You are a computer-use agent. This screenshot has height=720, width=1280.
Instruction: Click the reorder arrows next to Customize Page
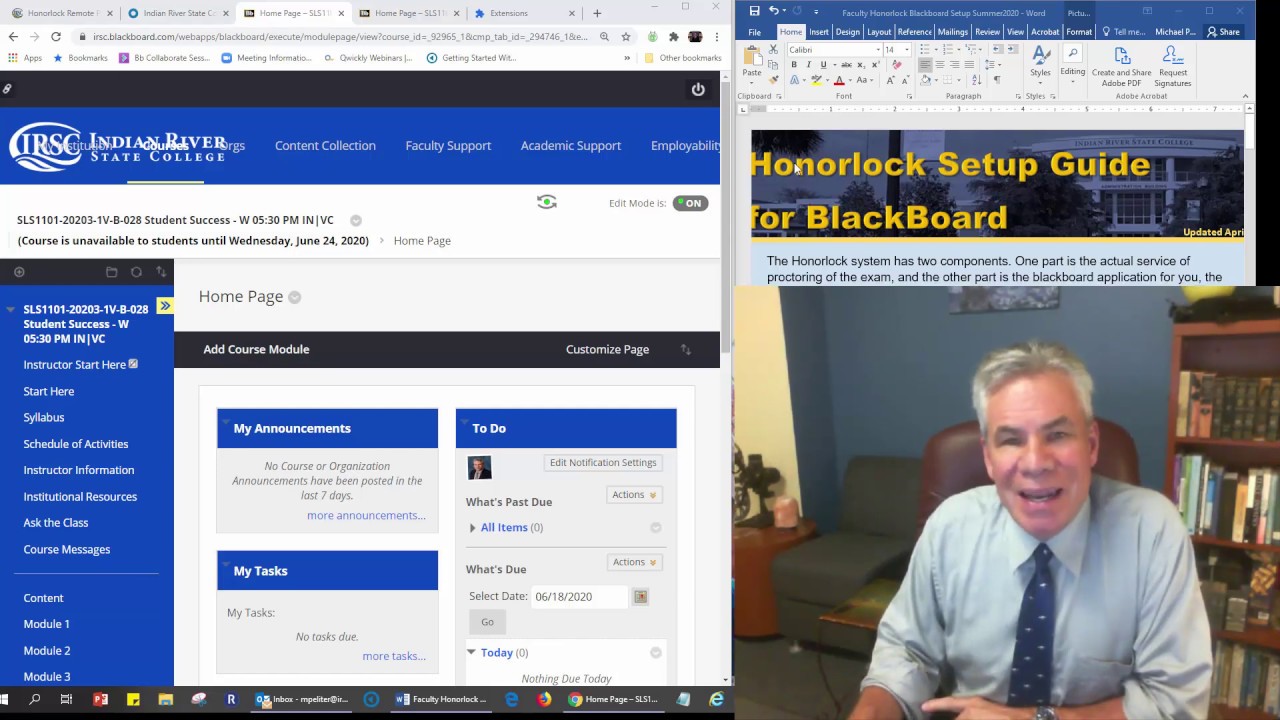685,349
